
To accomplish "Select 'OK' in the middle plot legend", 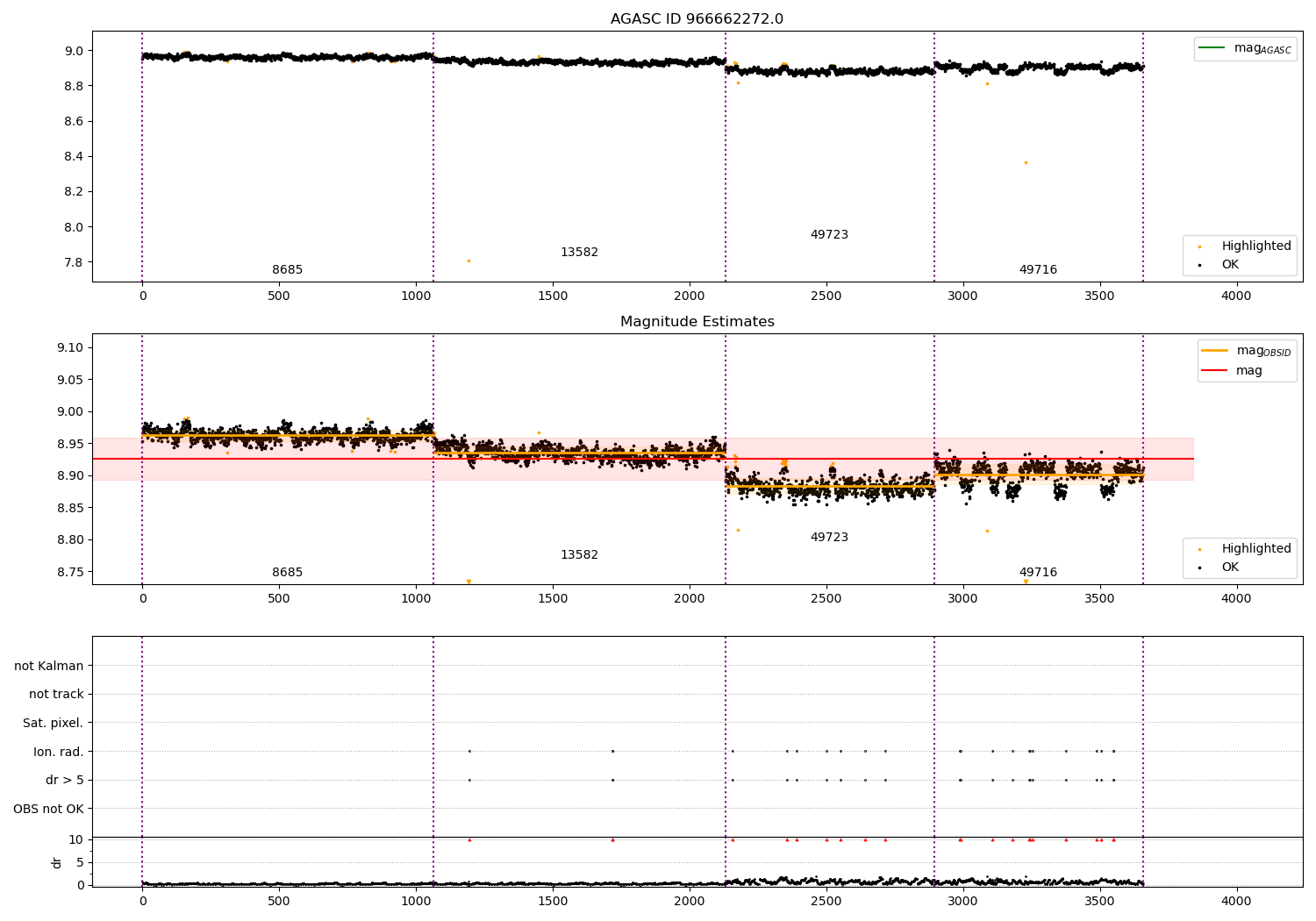I will 1230,567.
